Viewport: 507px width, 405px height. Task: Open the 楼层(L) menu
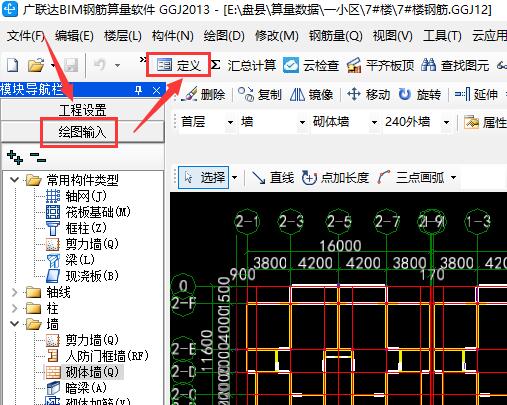coord(123,36)
